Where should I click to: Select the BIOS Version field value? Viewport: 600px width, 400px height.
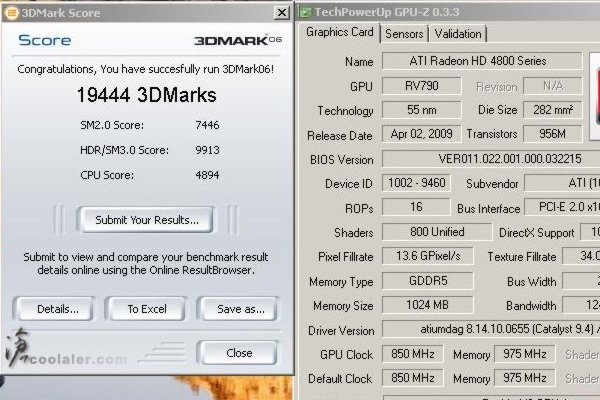491,159
